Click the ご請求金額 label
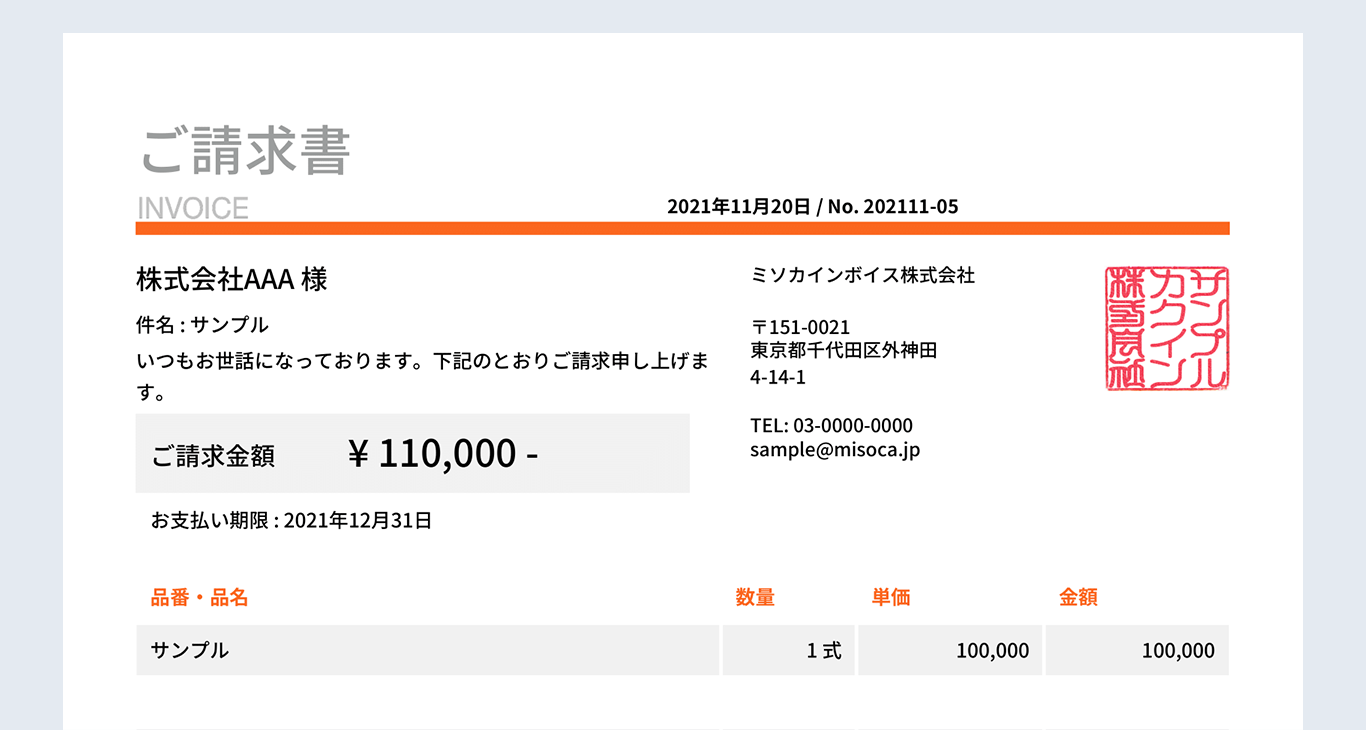Screen dimensions: 1366x730 pyautogui.click(x=213, y=455)
